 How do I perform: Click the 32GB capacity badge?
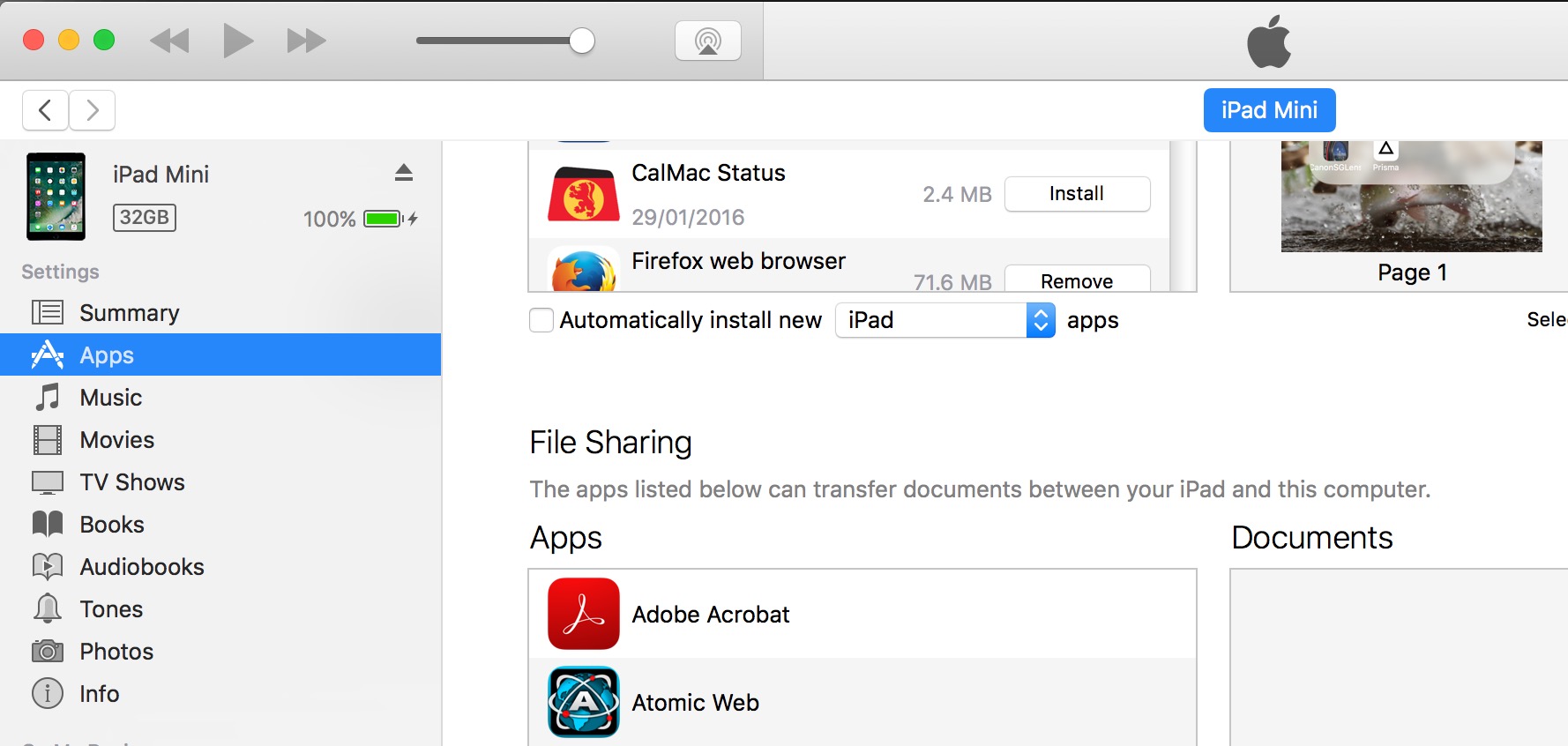[145, 217]
